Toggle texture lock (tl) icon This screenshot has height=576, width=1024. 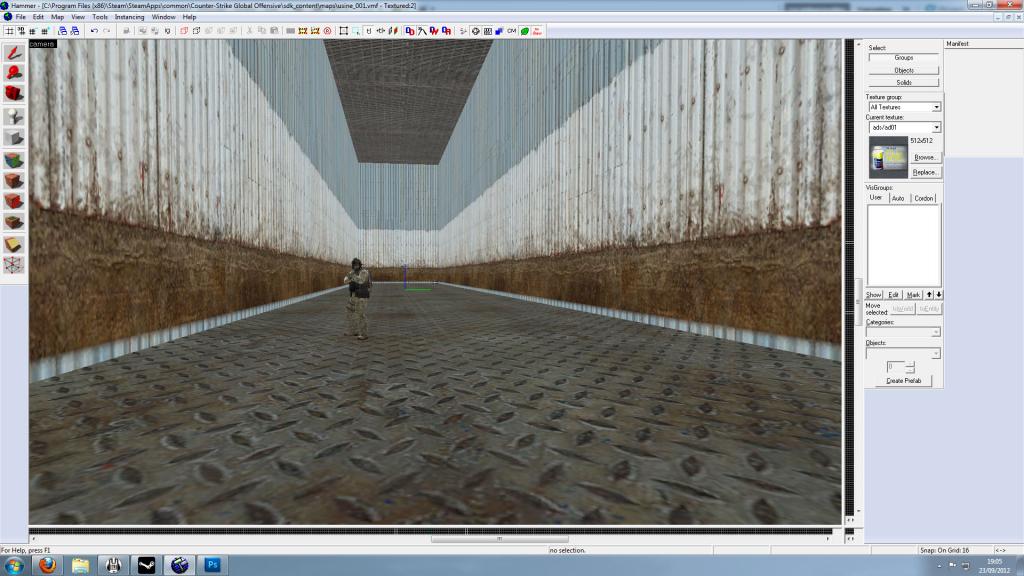tap(369, 31)
